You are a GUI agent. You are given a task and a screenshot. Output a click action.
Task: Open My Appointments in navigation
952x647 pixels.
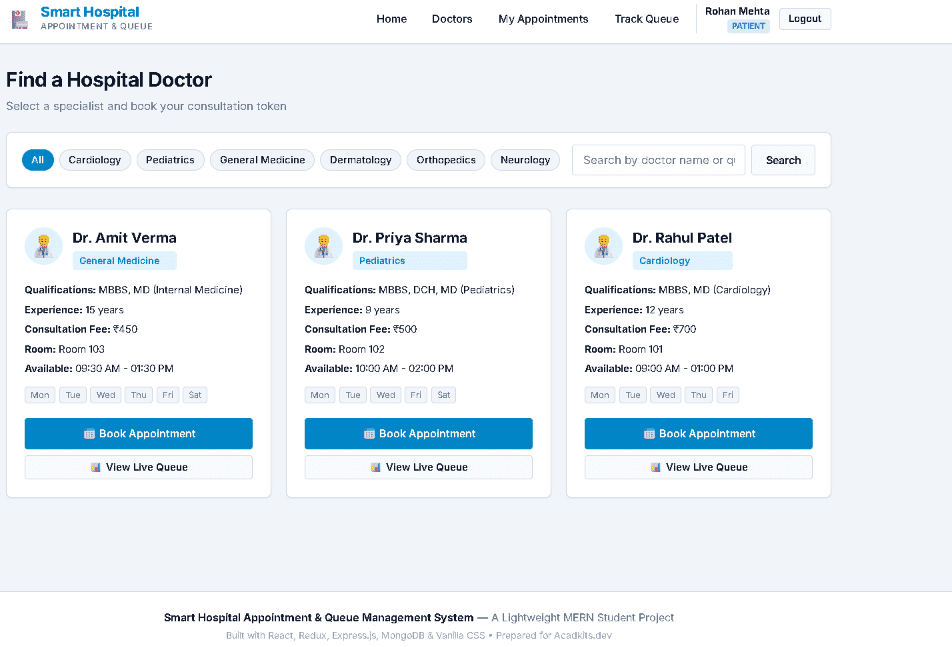pos(543,19)
